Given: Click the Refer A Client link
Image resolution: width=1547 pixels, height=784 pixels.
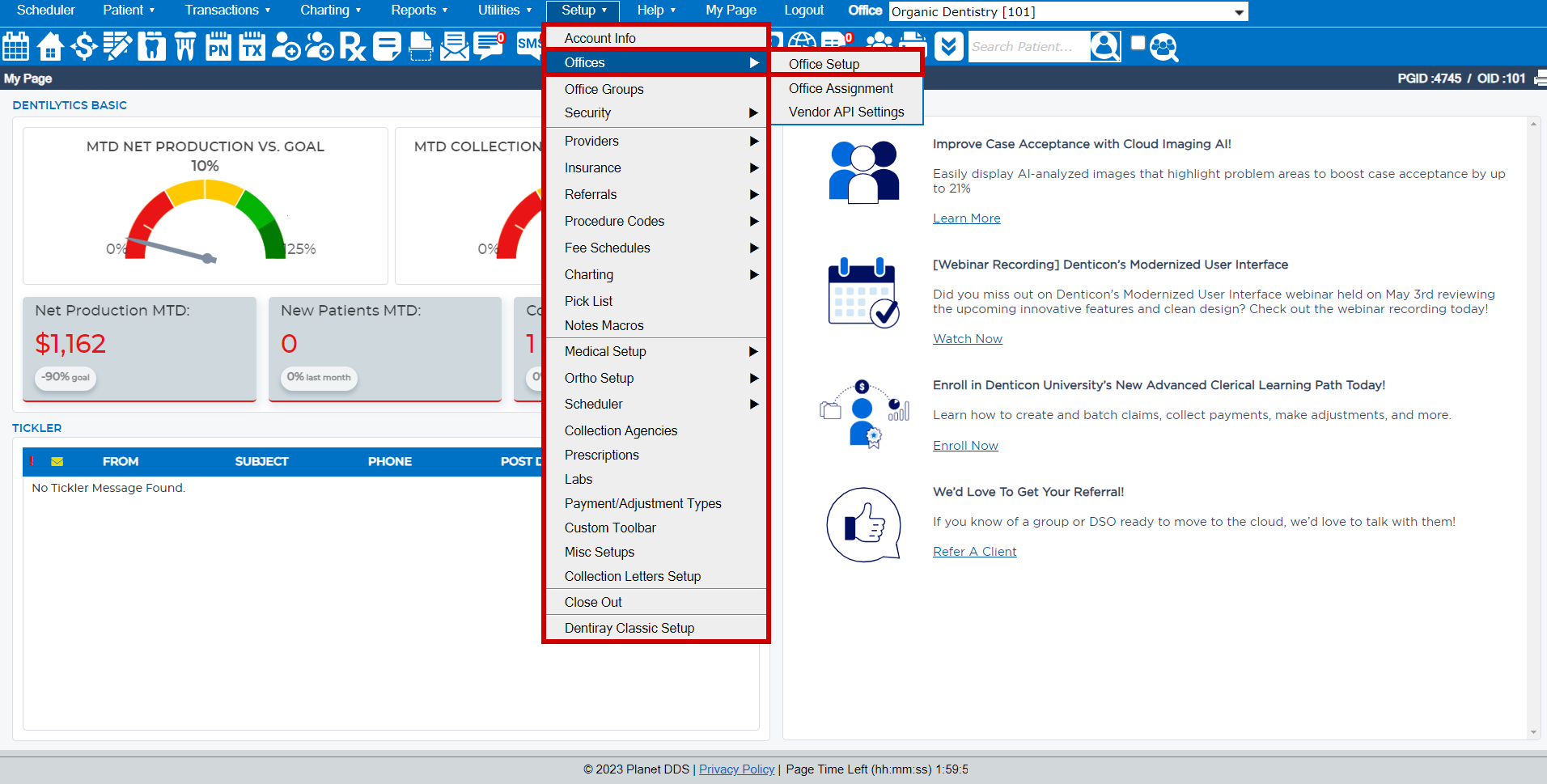Looking at the screenshot, I should (974, 551).
